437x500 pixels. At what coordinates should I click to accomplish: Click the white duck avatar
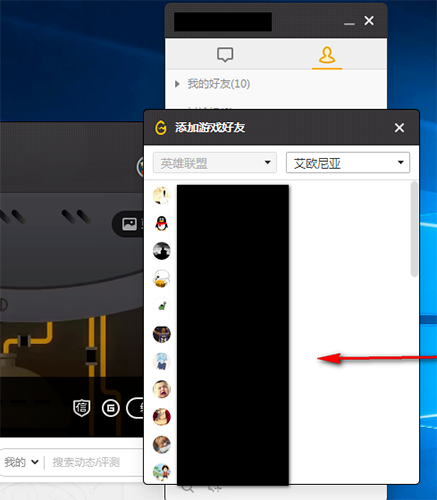coord(162,278)
